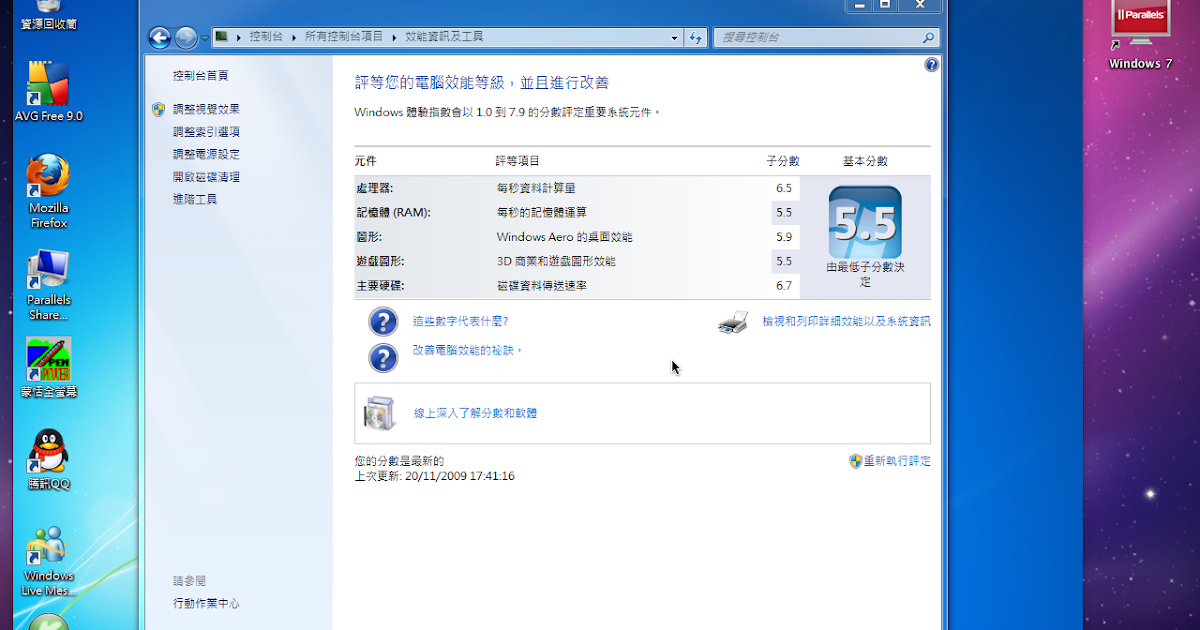Click the Back navigation arrow button
The height and width of the screenshot is (630, 1200).
click(x=159, y=38)
